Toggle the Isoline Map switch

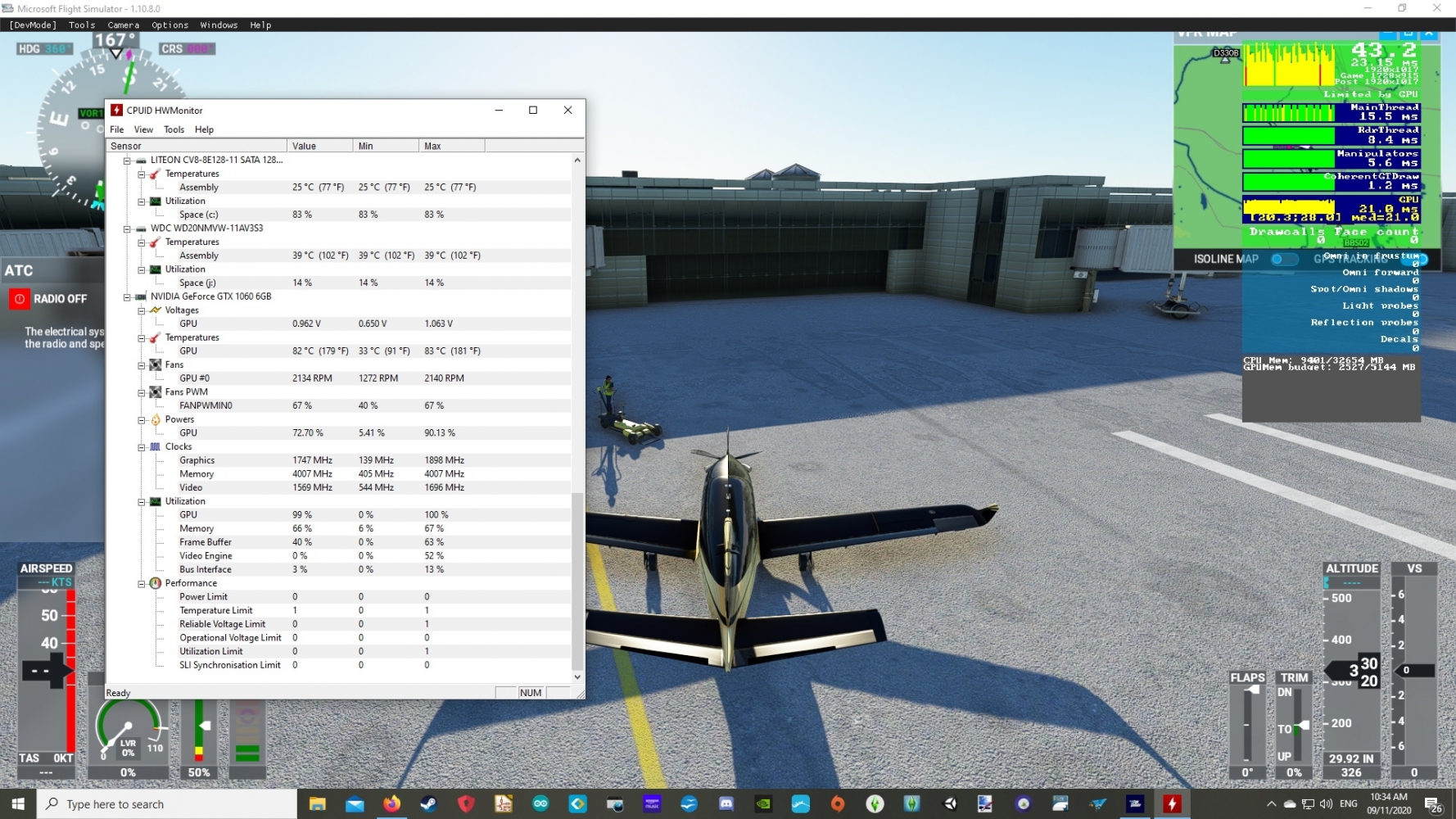[1283, 259]
